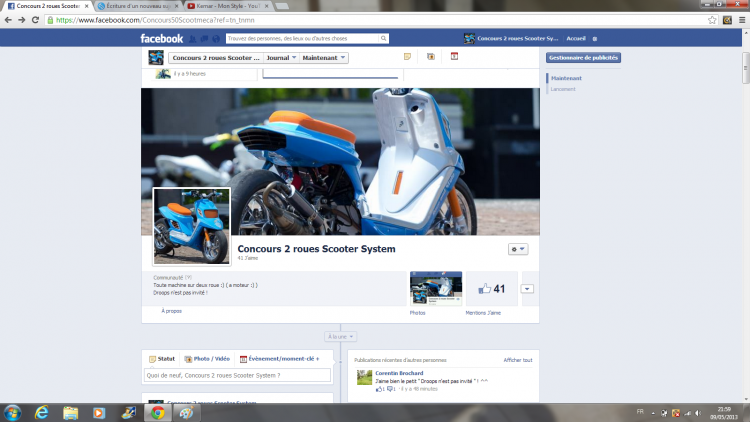The width and height of the screenshot is (750, 422).
Task: Click the event calendar icon in page bar
Action: click(454, 56)
